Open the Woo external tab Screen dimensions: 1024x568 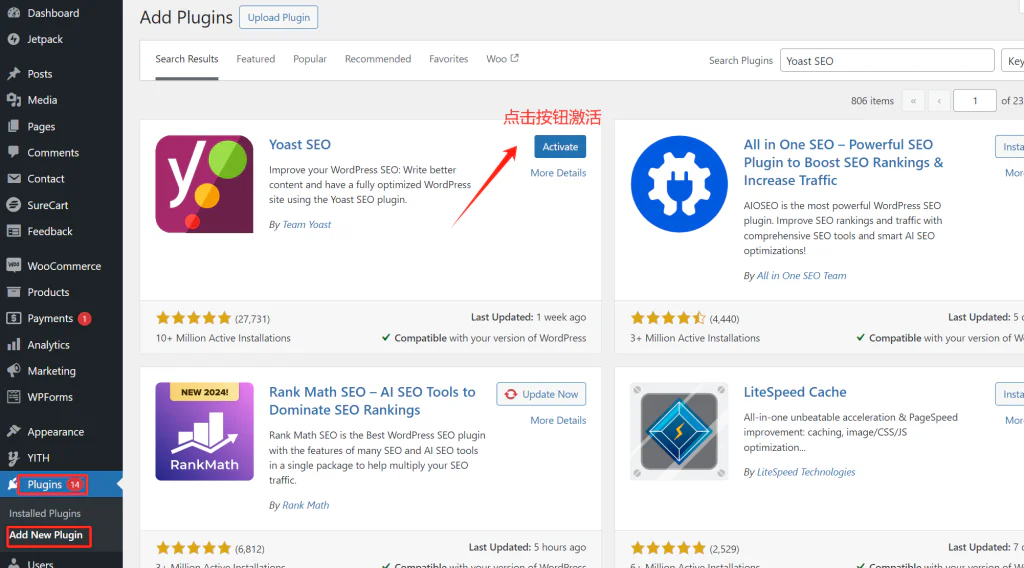pyautogui.click(x=502, y=59)
